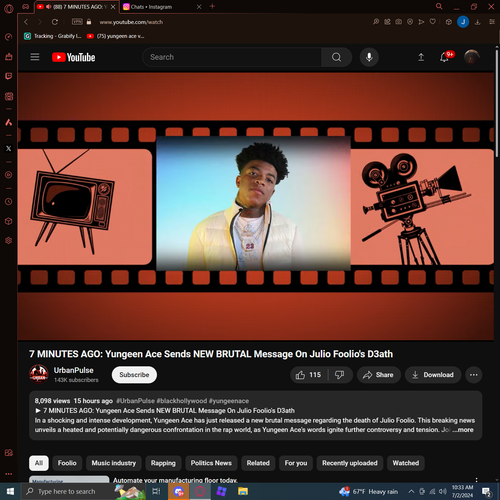Open Tracking - Grabify bookmark

coord(53,36)
